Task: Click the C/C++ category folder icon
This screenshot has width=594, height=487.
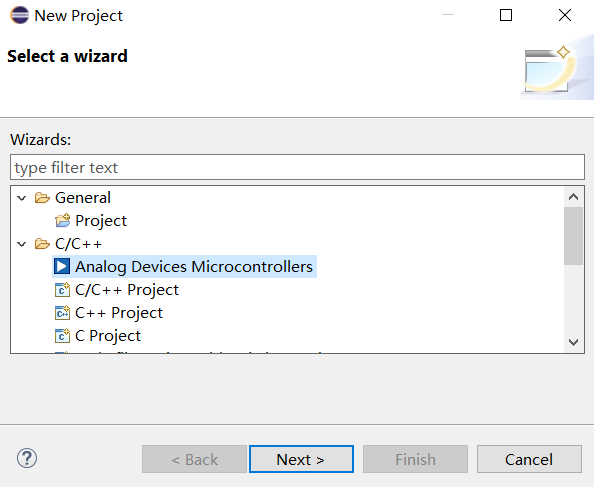Action: pyautogui.click(x=42, y=244)
